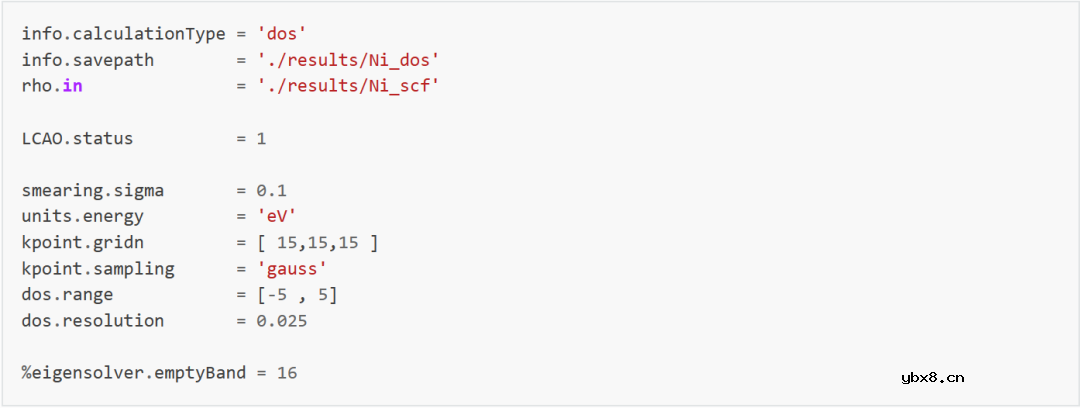Click the commented %eigensolver.emptyBand line
Screen dimensions: 1080x408
point(160,373)
